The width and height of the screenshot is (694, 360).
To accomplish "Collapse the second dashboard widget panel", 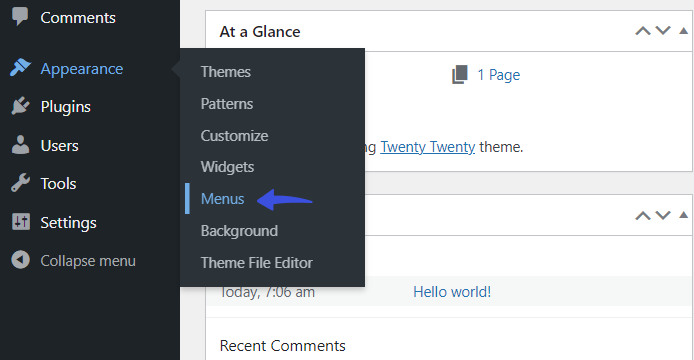I will tap(683, 215).
